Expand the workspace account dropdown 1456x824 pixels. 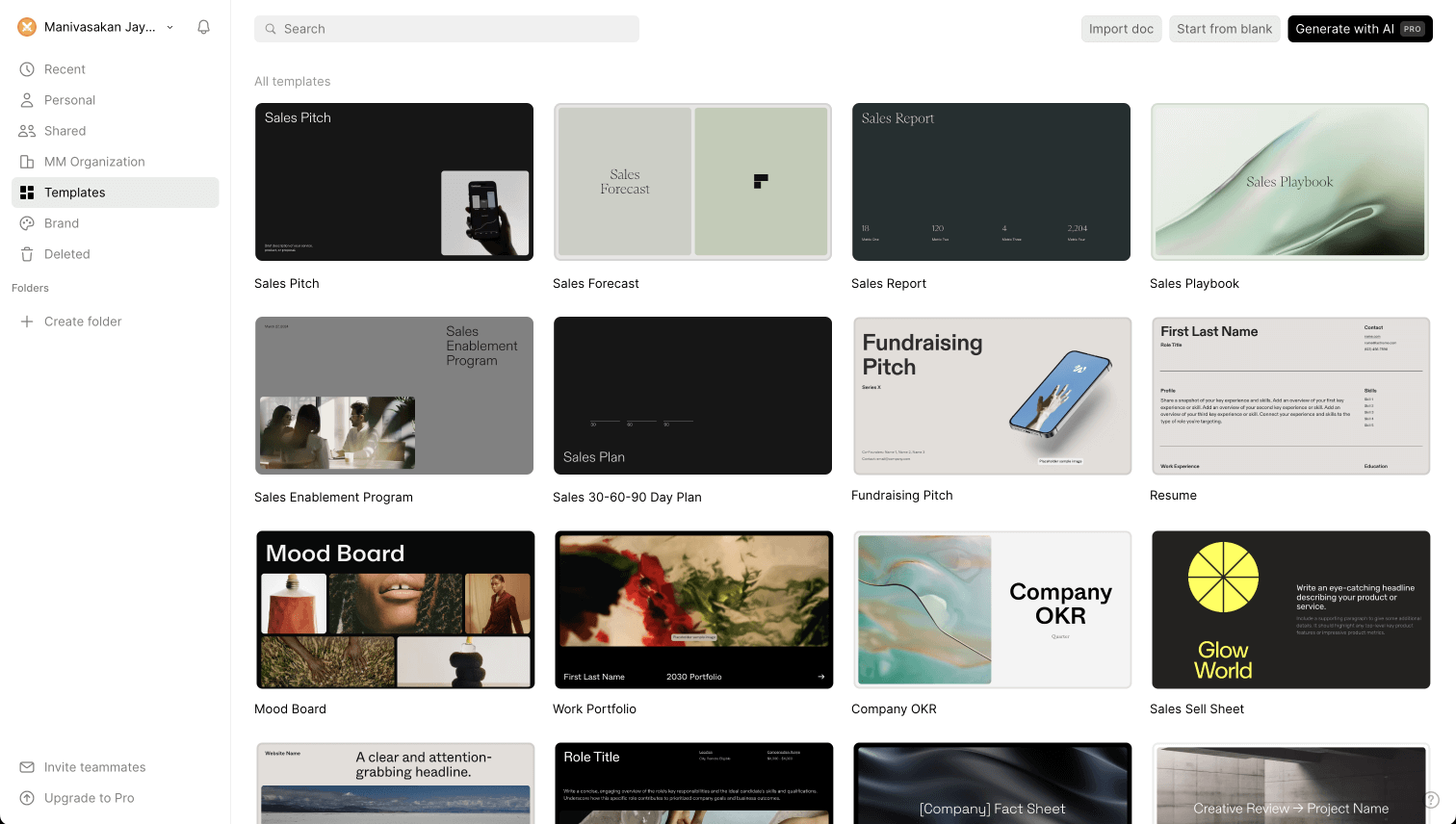point(169,27)
